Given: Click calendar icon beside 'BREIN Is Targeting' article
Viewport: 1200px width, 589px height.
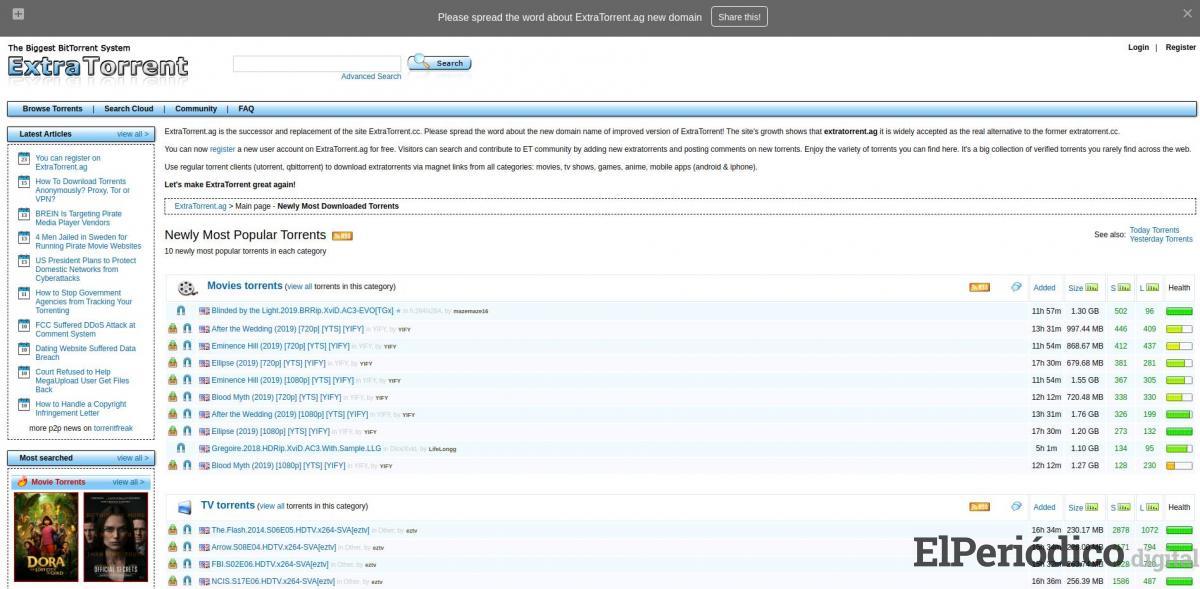Looking at the screenshot, I should [x=24, y=214].
